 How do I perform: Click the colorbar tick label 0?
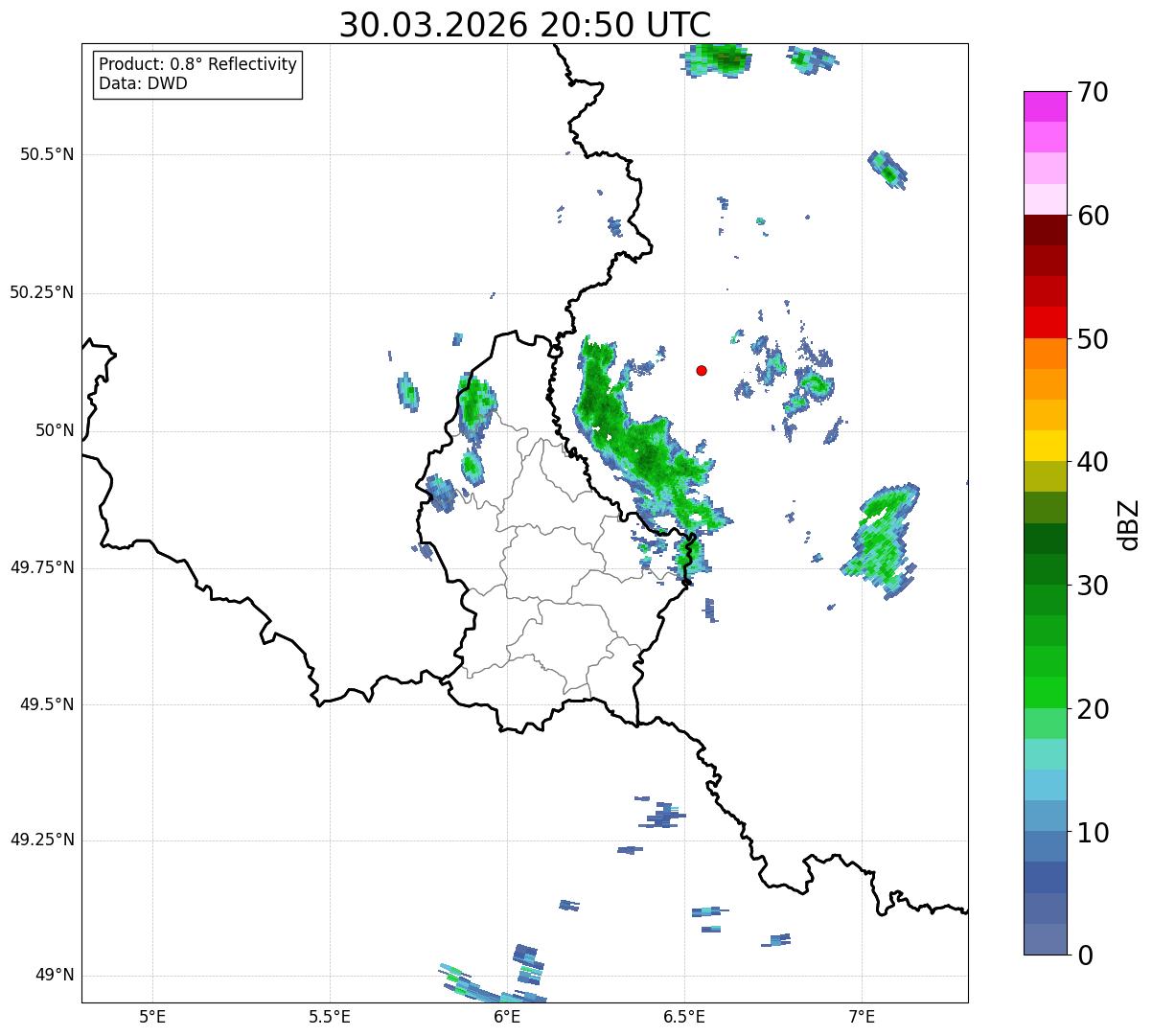[1085, 955]
